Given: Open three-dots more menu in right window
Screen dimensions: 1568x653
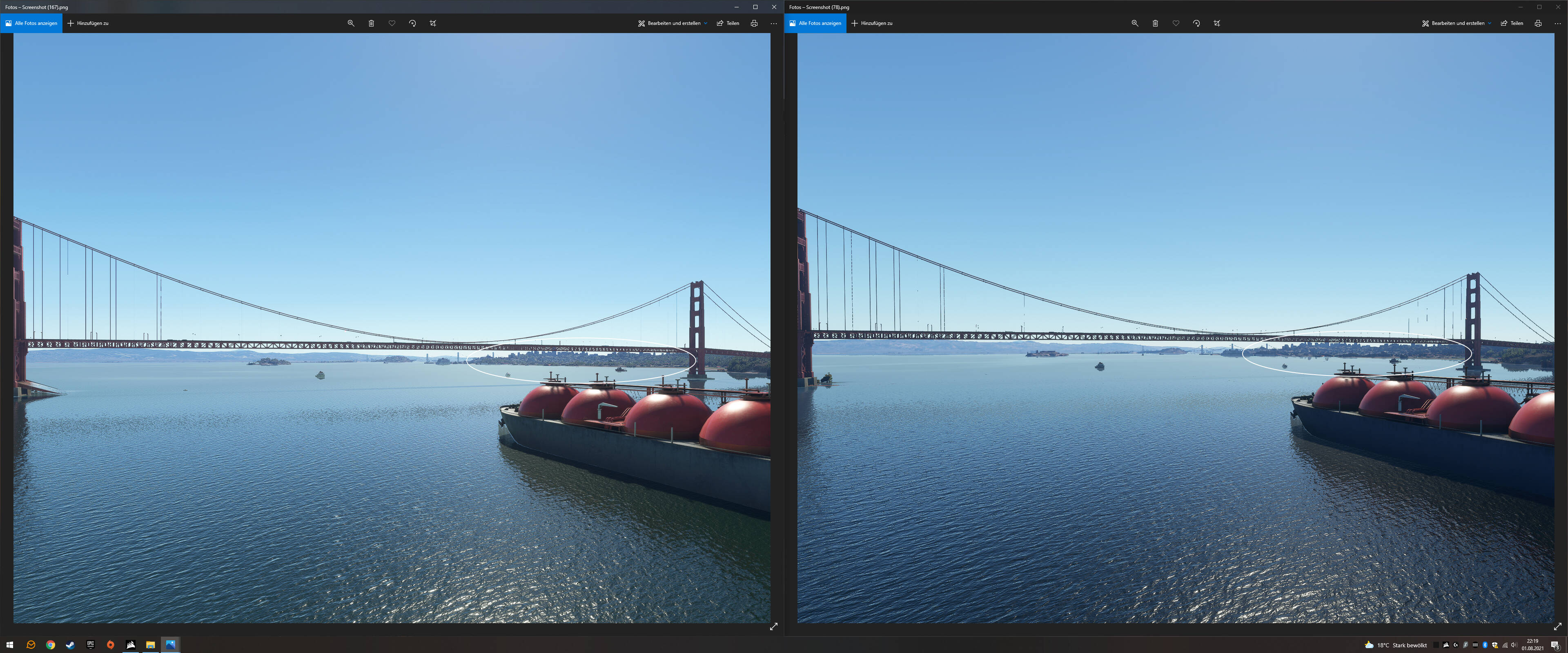Looking at the screenshot, I should tap(1558, 23).
